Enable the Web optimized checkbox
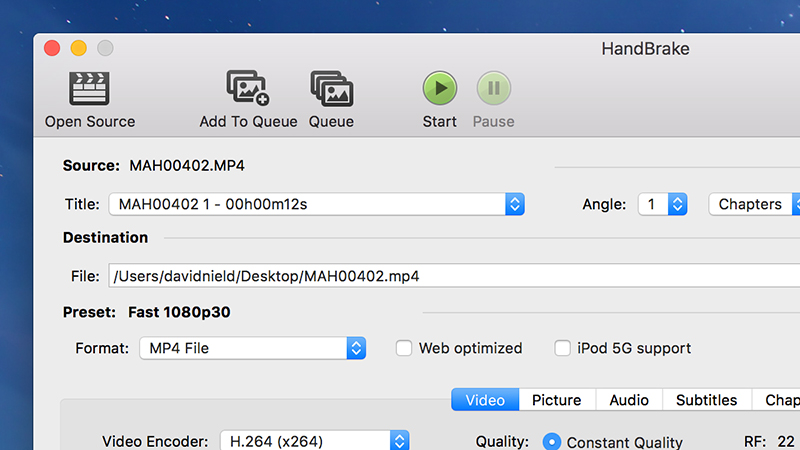 click(x=404, y=348)
